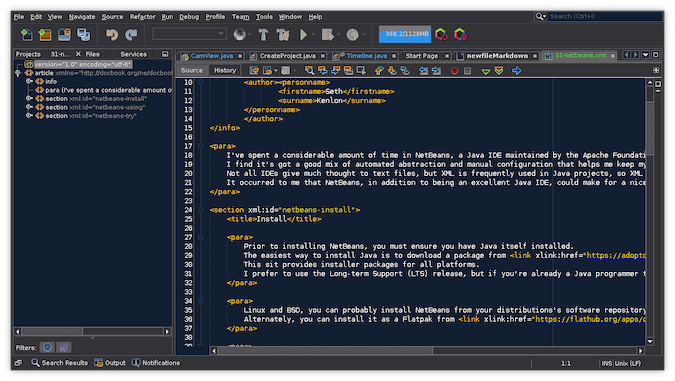Click Find Next Occurrence icon
The width and height of the screenshot is (675, 381).
point(335,71)
